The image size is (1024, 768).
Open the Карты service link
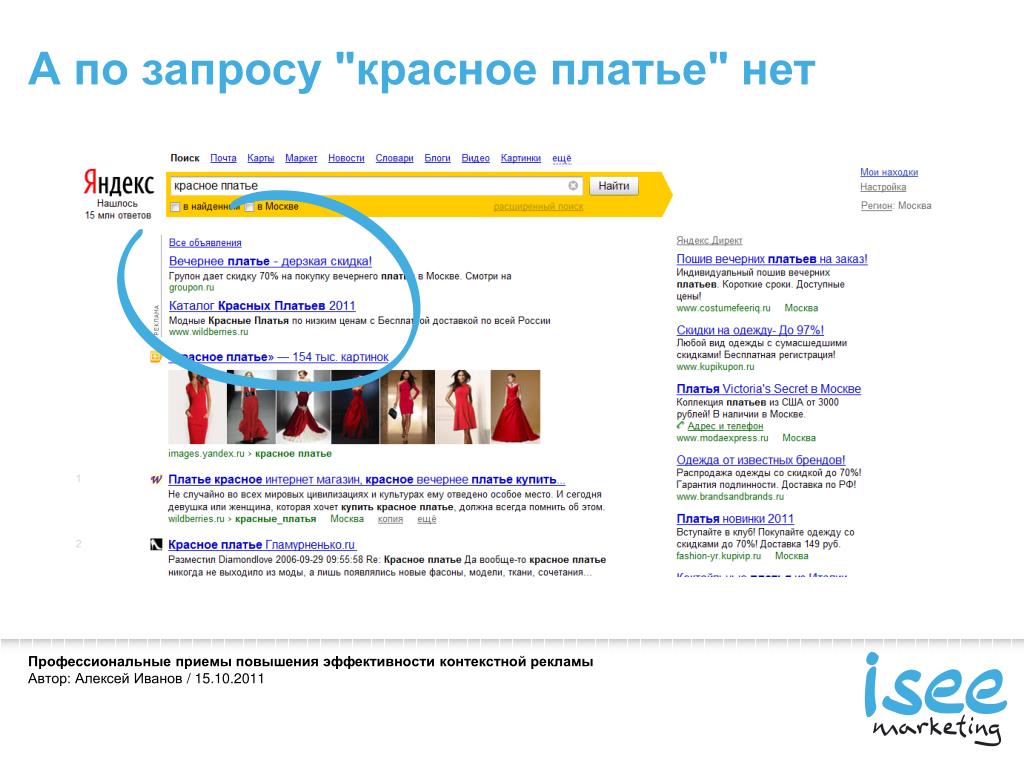point(261,158)
